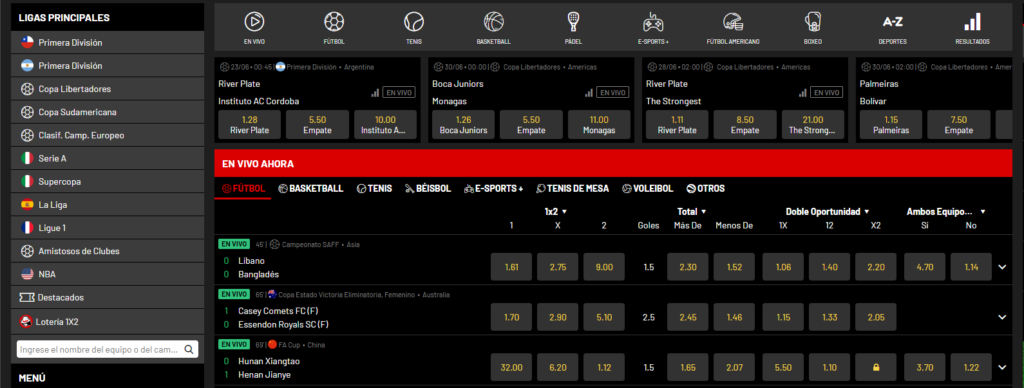Click the Argentina flag icon for Primera División
The image size is (1024, 388).
[x=27, y=66]
